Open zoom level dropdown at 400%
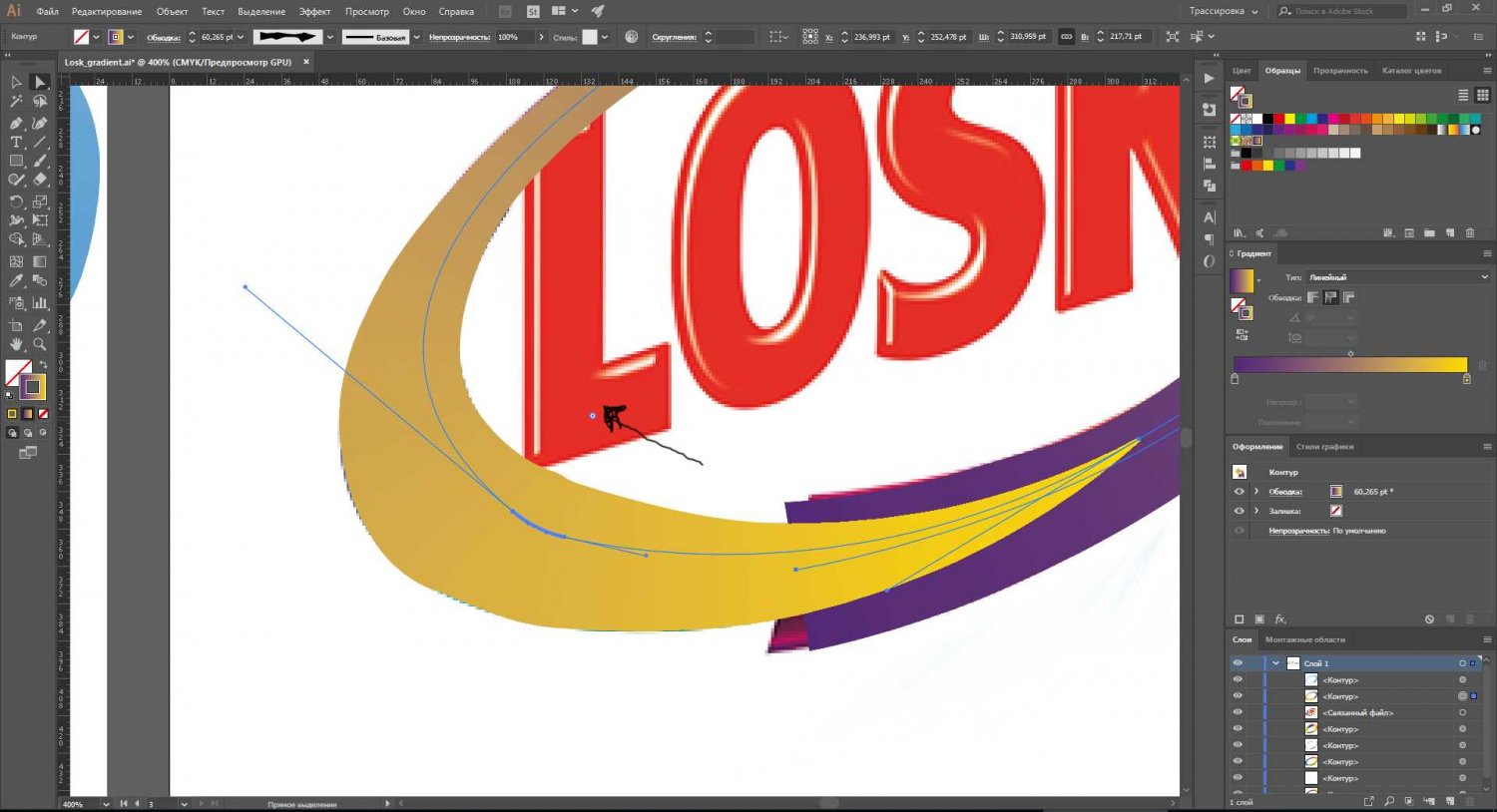Image resolution: width=1497 pixels, height=812 pixels. pos(105,803)
